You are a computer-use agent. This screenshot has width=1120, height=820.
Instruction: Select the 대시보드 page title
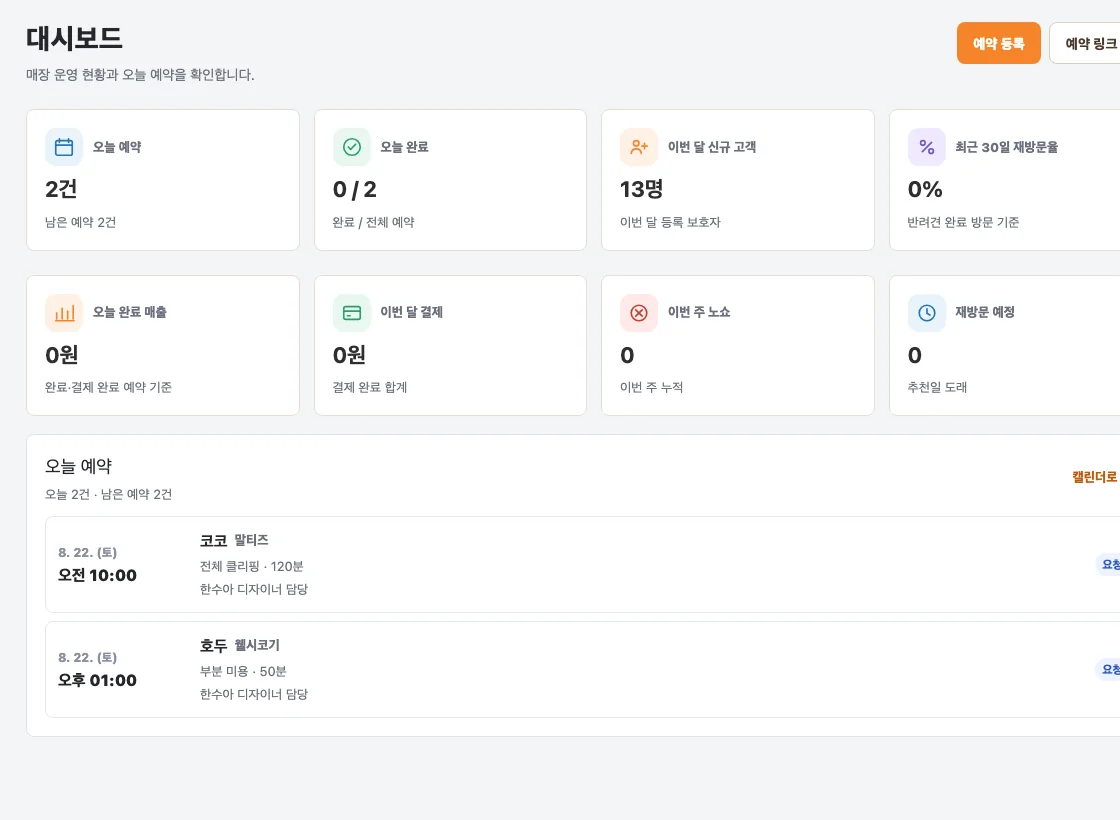pyautogui.click(x=74, y=39)
